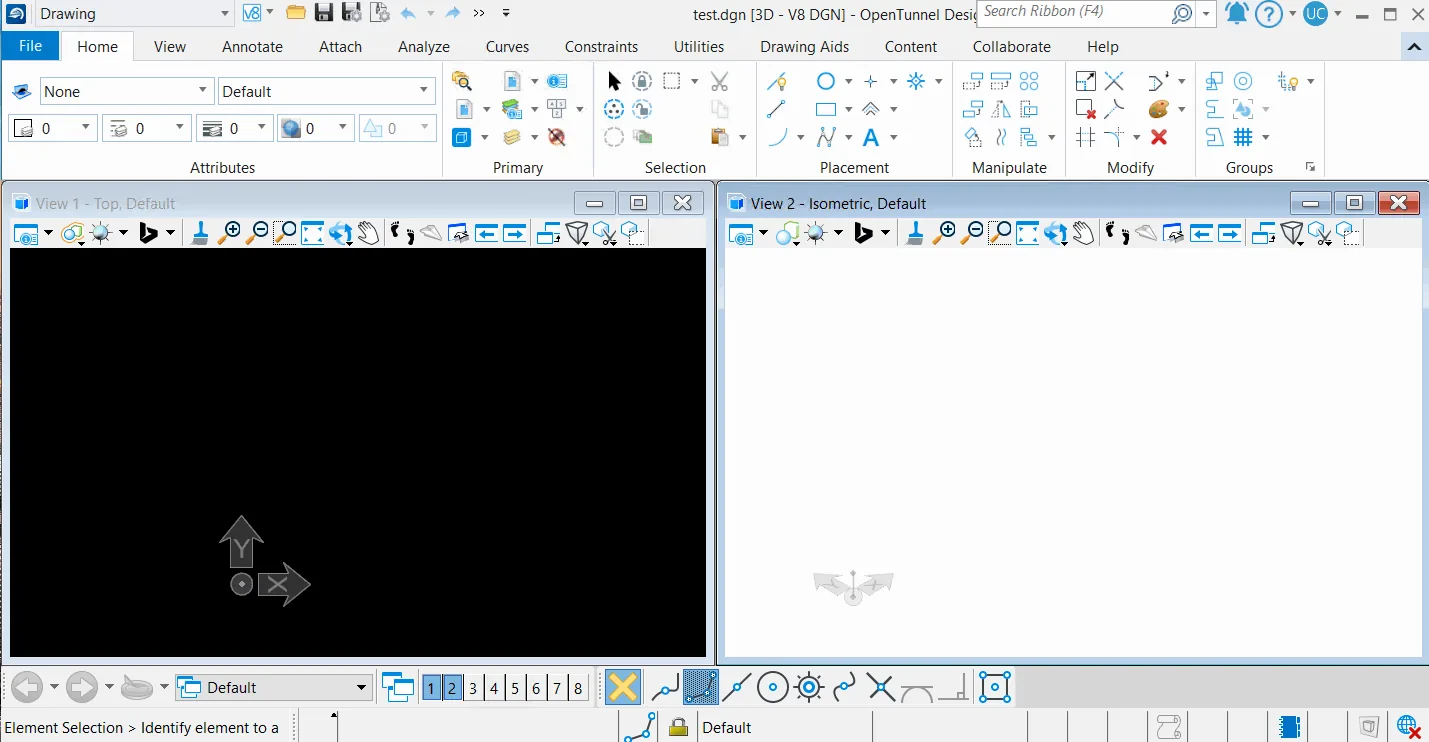Switch to the Collaborate ribbon tab

[1012, 46]
